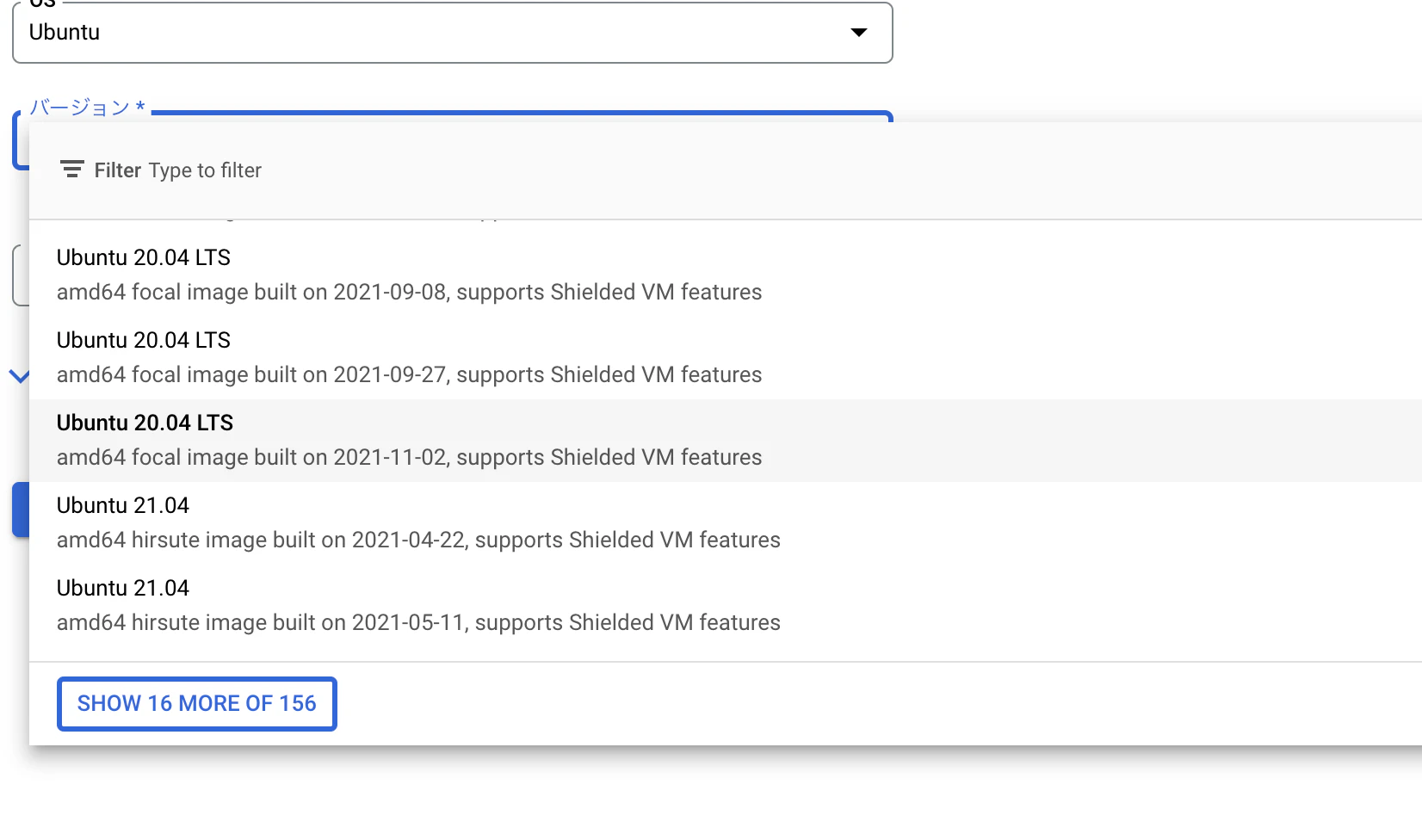Viewport: 1422px width, 840px height.
Task: Select Ubuntu 20.04 LTS built on 2021-11-02
Action: tap(726, 440)
